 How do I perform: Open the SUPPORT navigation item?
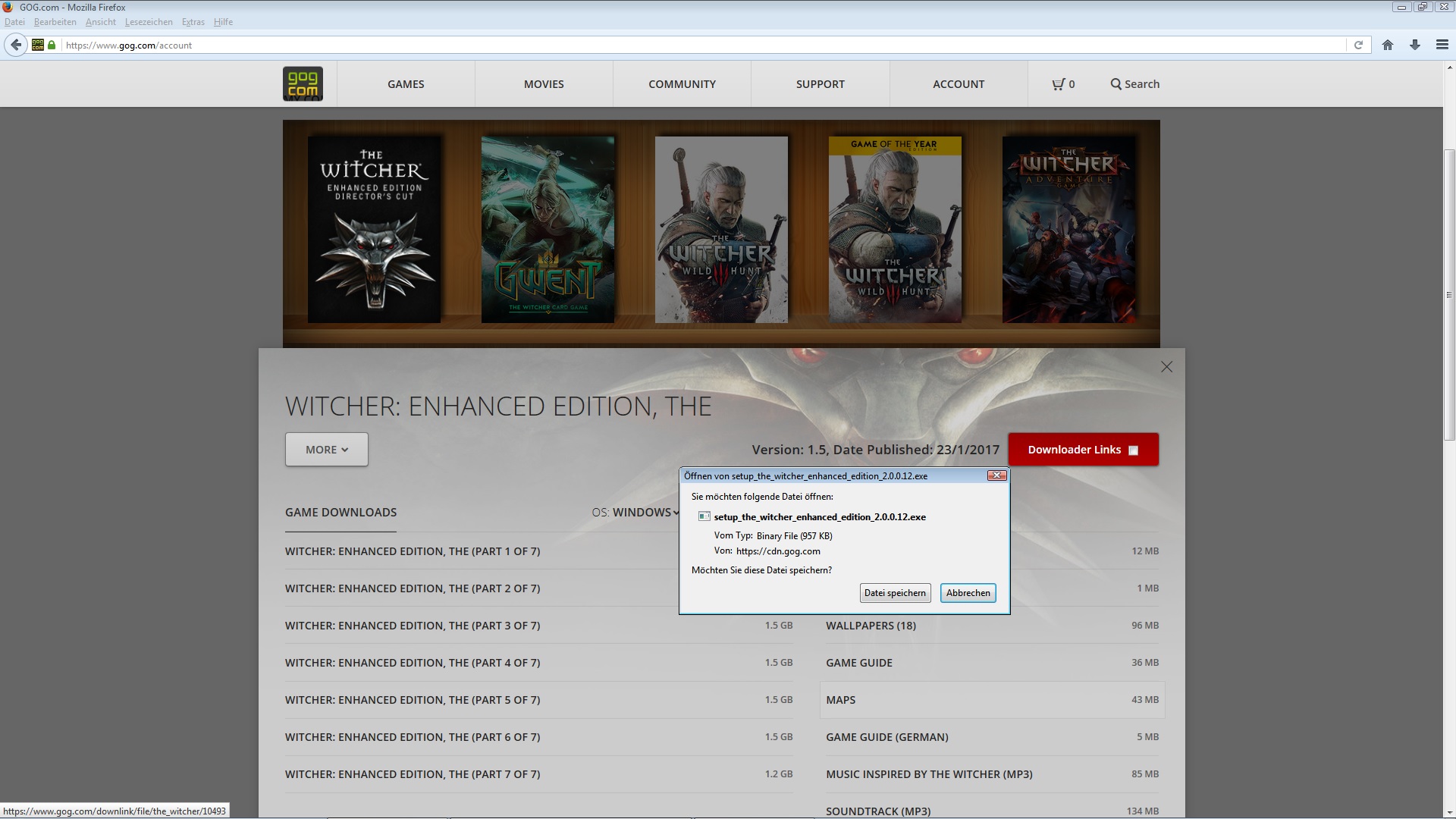pyautogui.click(x=820, y=84)
